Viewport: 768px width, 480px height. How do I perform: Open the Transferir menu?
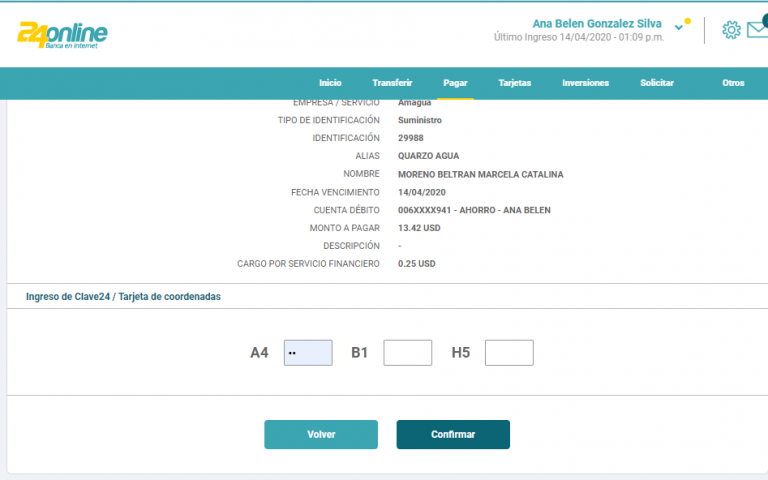click(x=392, y=83)
